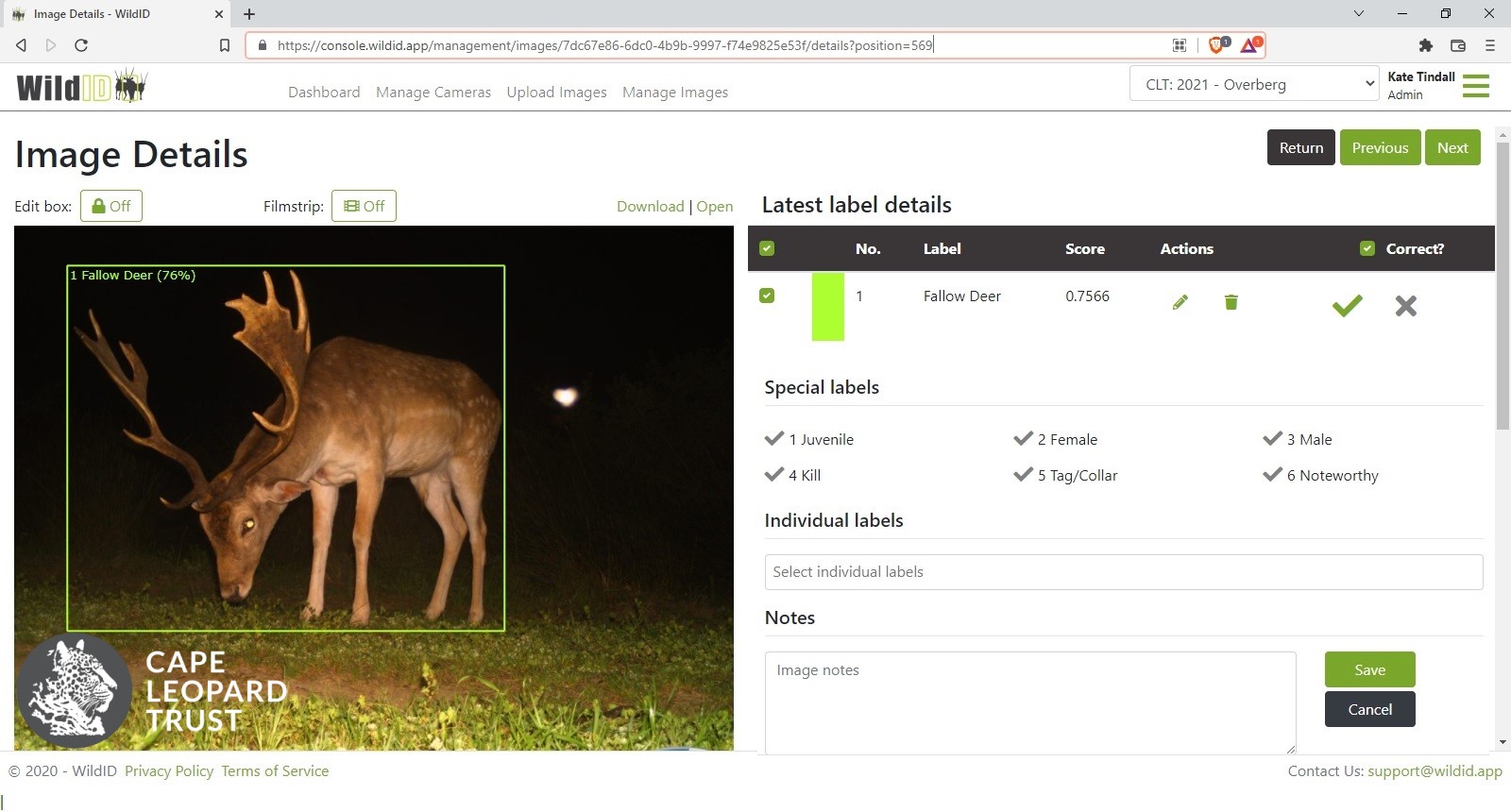Open Manage Cameras page
The height and width of the screenshot is (812, 1511).
pos(433,92)
